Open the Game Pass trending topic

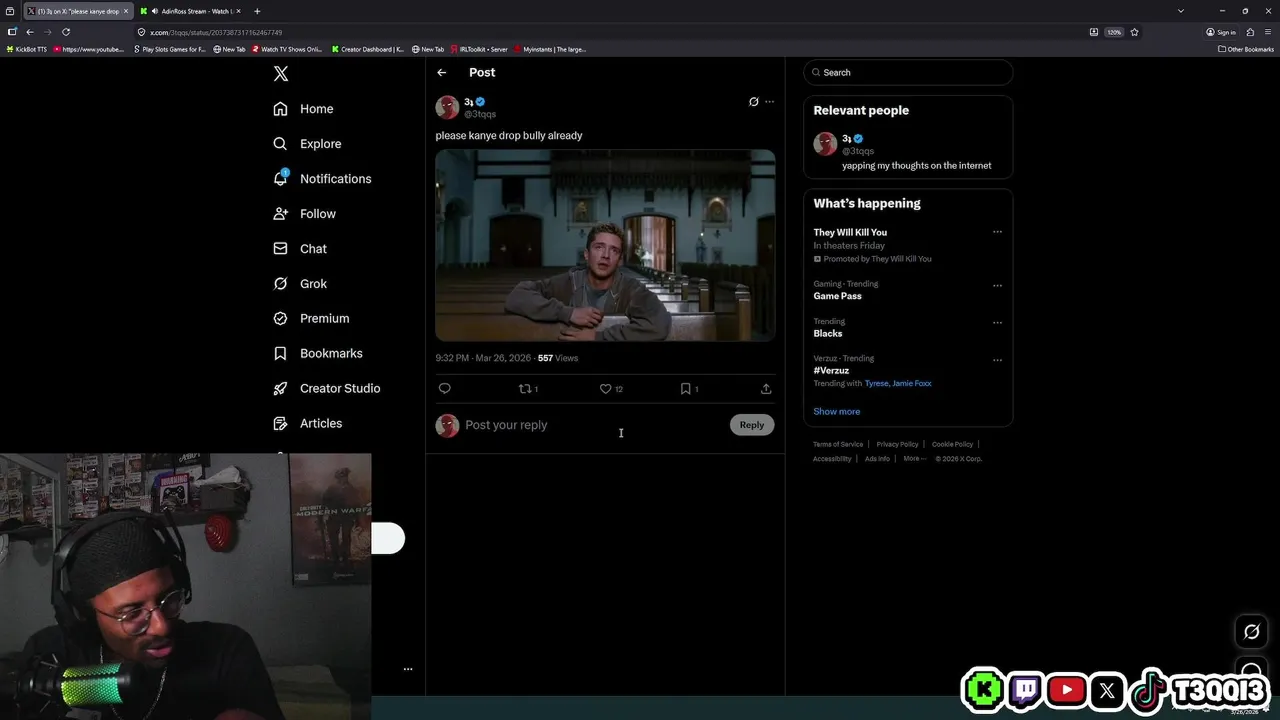(837, 296)
